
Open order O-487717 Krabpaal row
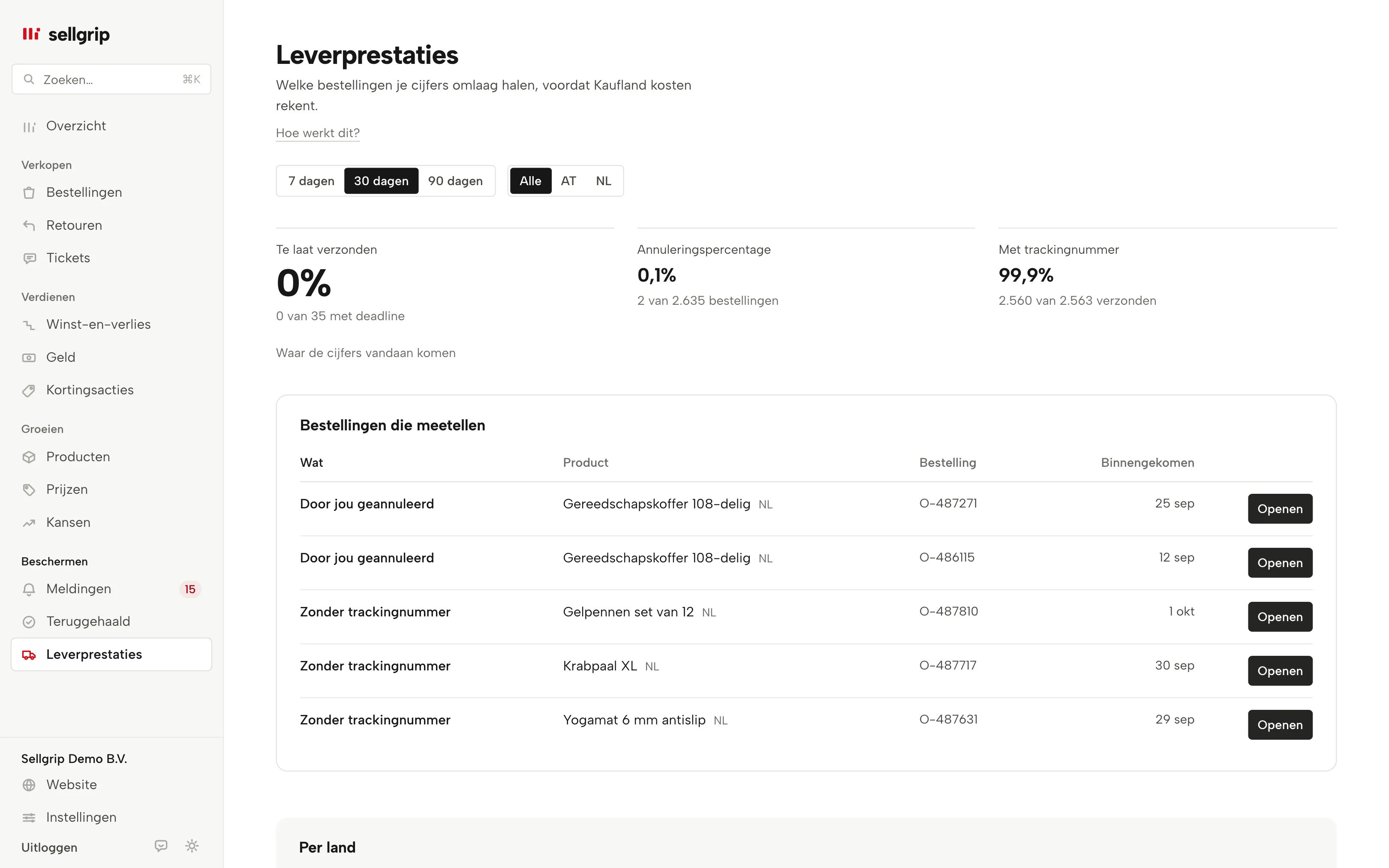[x=1279, y=670]
